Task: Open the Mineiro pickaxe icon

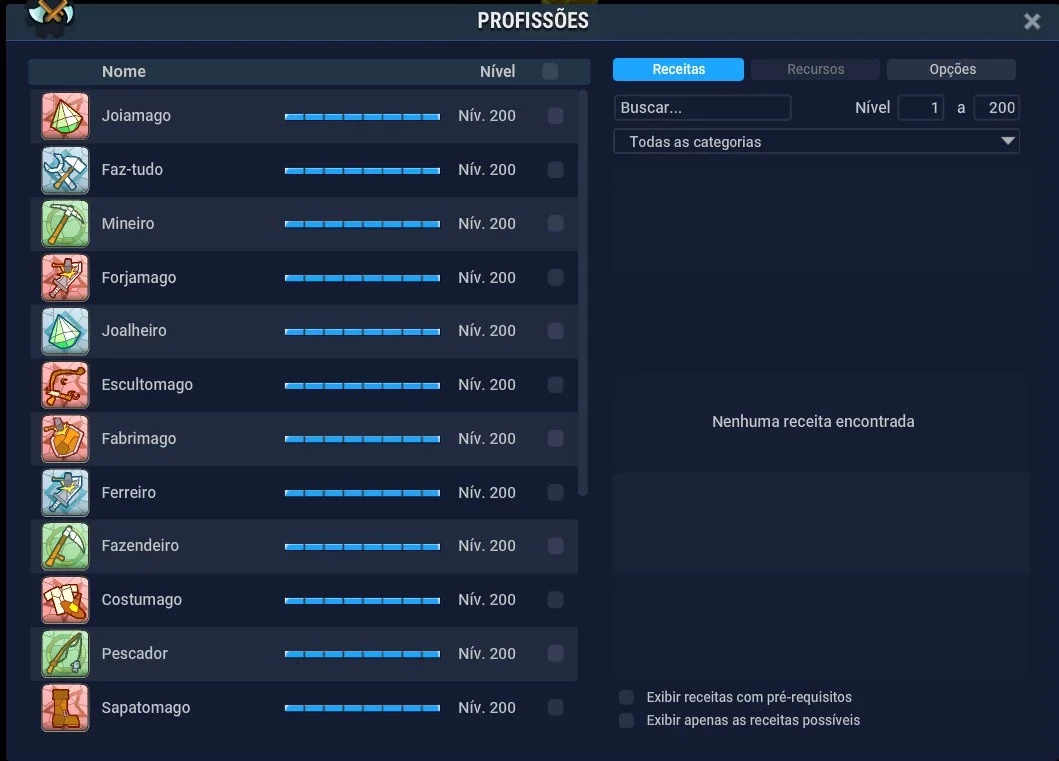Action: [x=65, y=224]
